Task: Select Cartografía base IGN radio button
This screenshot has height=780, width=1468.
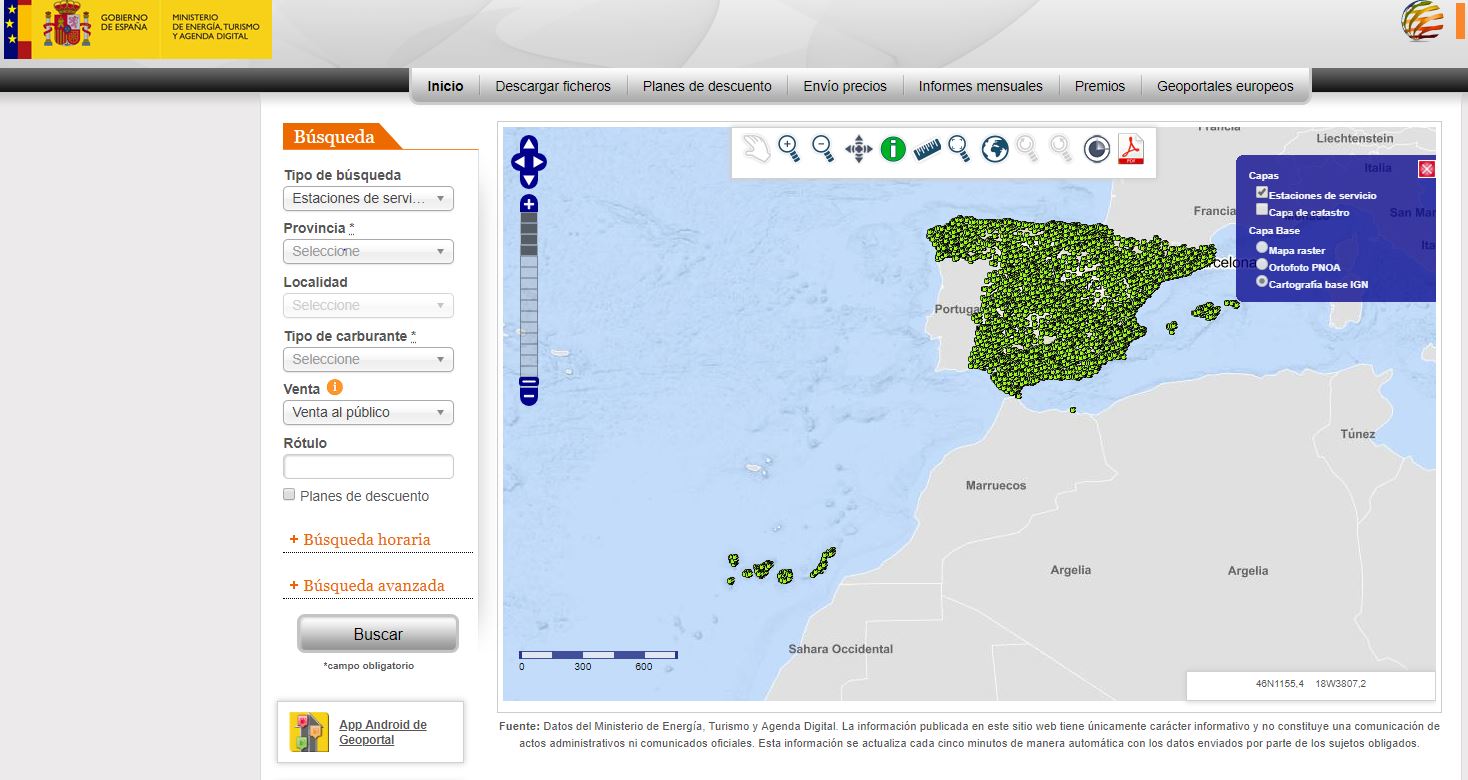Action: click(x=1262, y=282)
